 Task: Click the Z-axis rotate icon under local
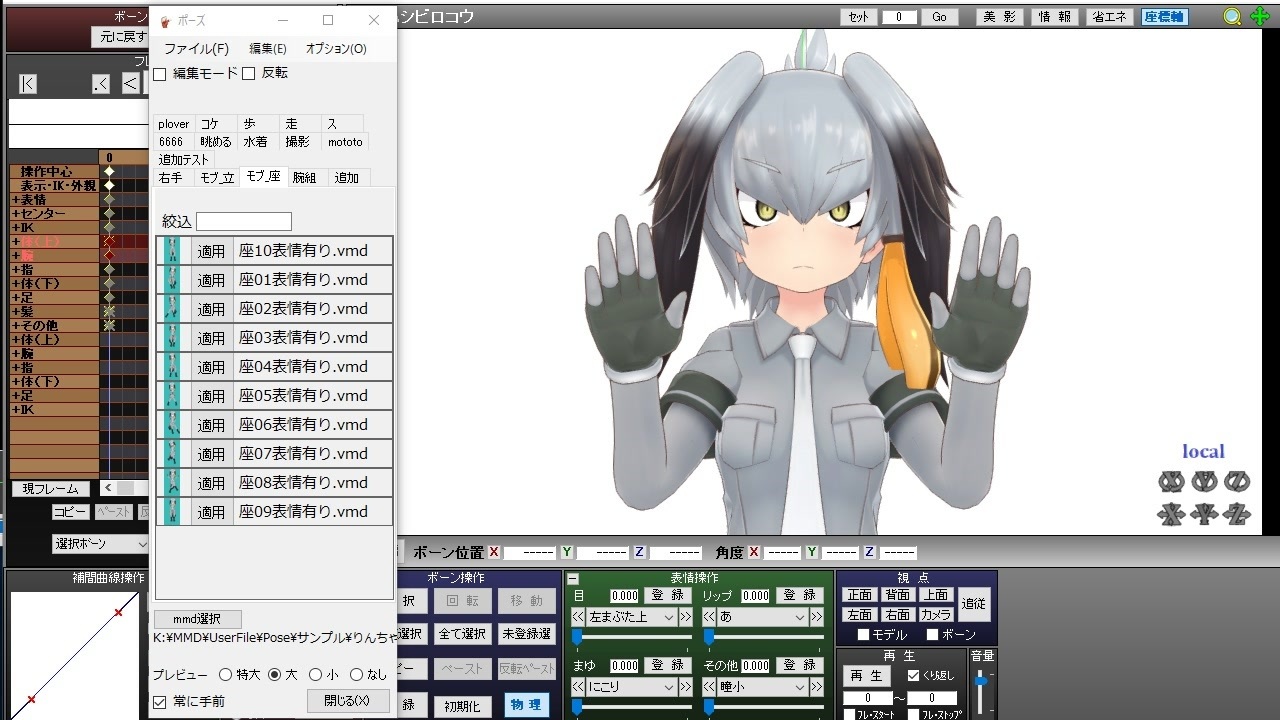click(1237, 482)
